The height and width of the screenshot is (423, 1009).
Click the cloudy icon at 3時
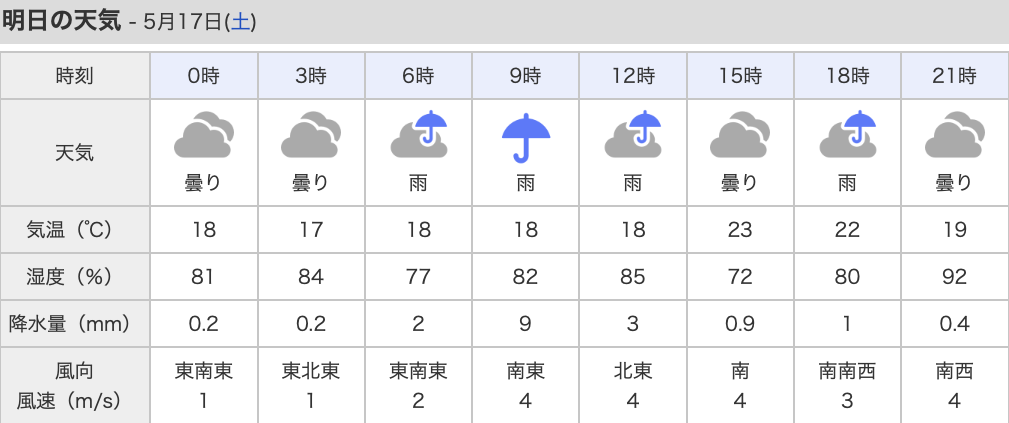(311, 135)
